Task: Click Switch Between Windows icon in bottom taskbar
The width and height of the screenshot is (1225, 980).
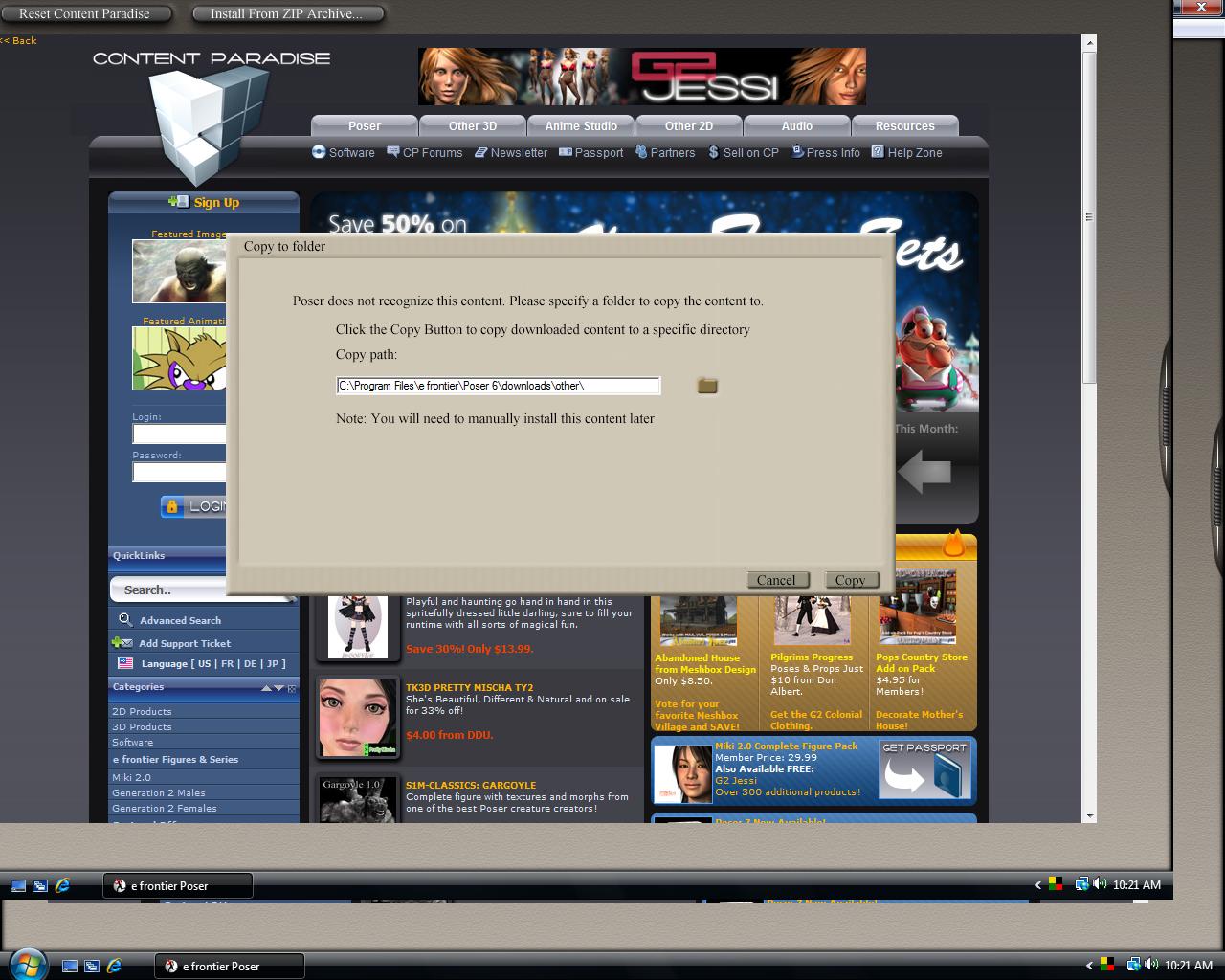Action: coord(92,967)
